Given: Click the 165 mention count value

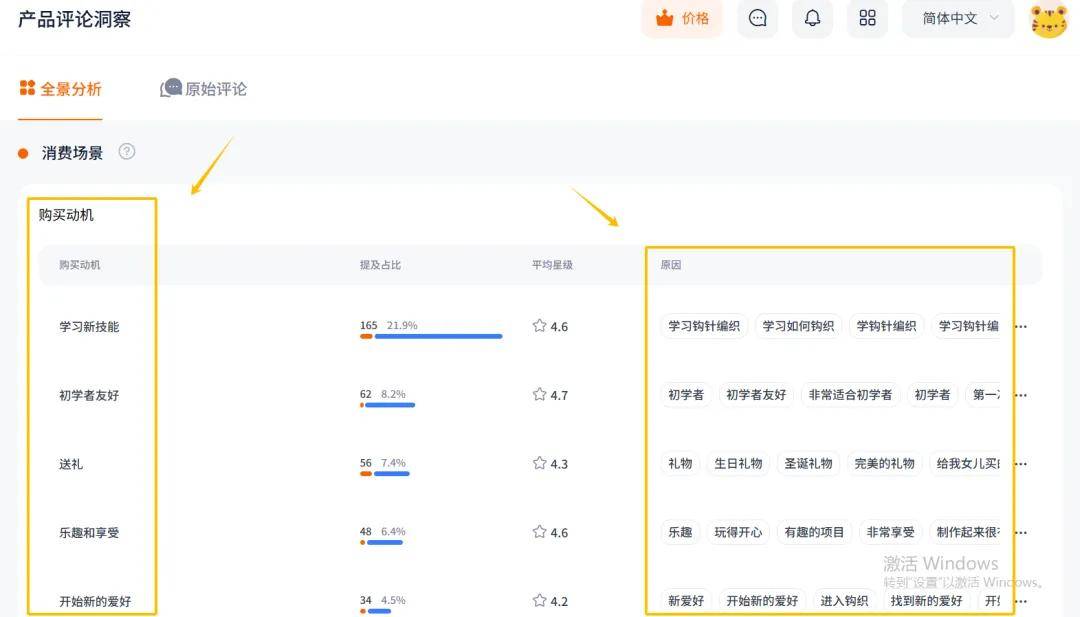Looking at the screenshot, I should pos(368,325).
